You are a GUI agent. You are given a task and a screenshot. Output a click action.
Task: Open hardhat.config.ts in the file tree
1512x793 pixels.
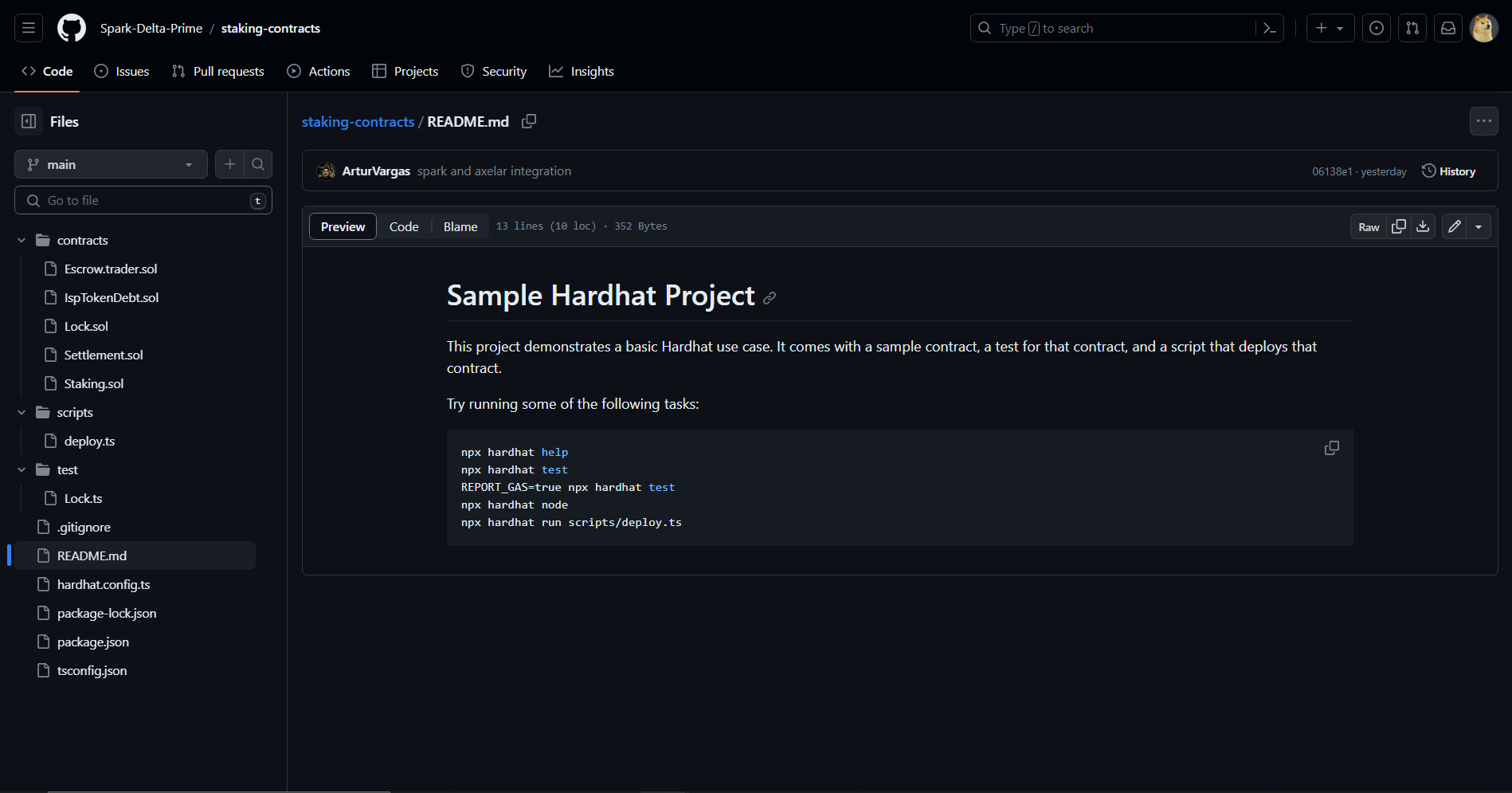pos(104,584)
